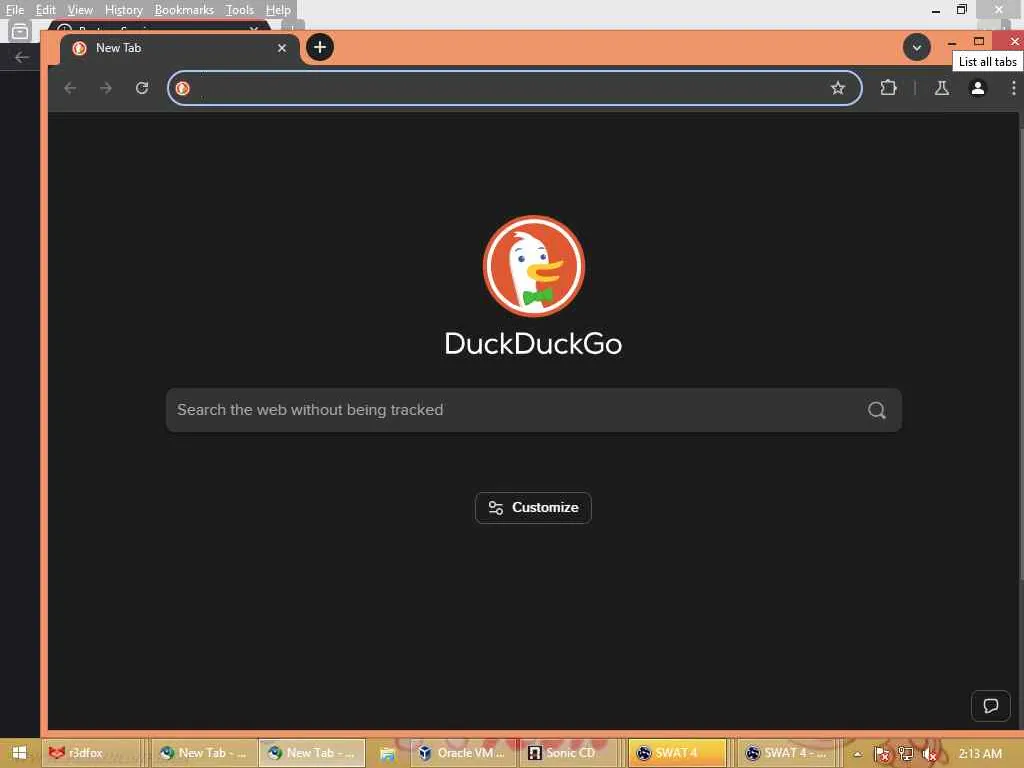Go forward with browser forward arrow
The width and height of the screenshot is (1024, 768).
coord(106,88)
